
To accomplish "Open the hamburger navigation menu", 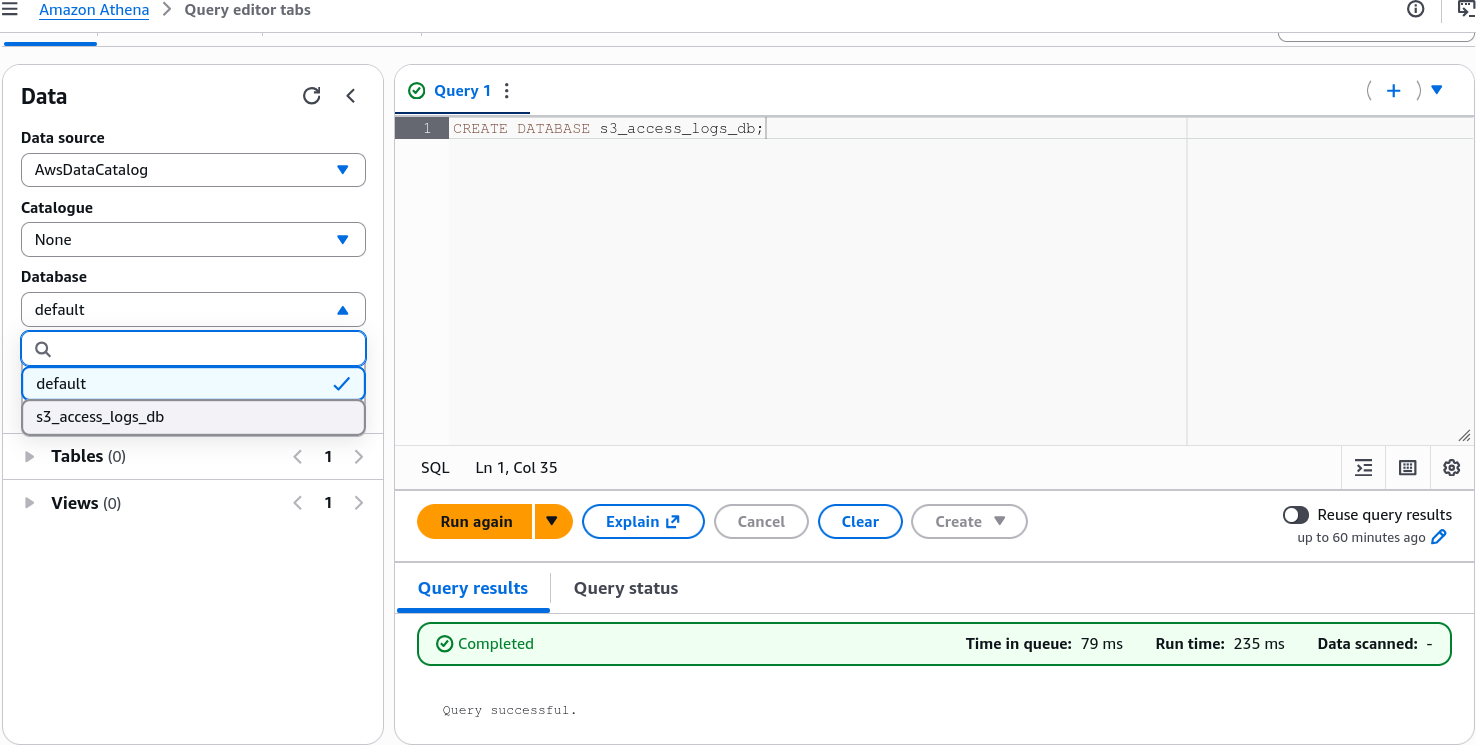I will 10,10.
